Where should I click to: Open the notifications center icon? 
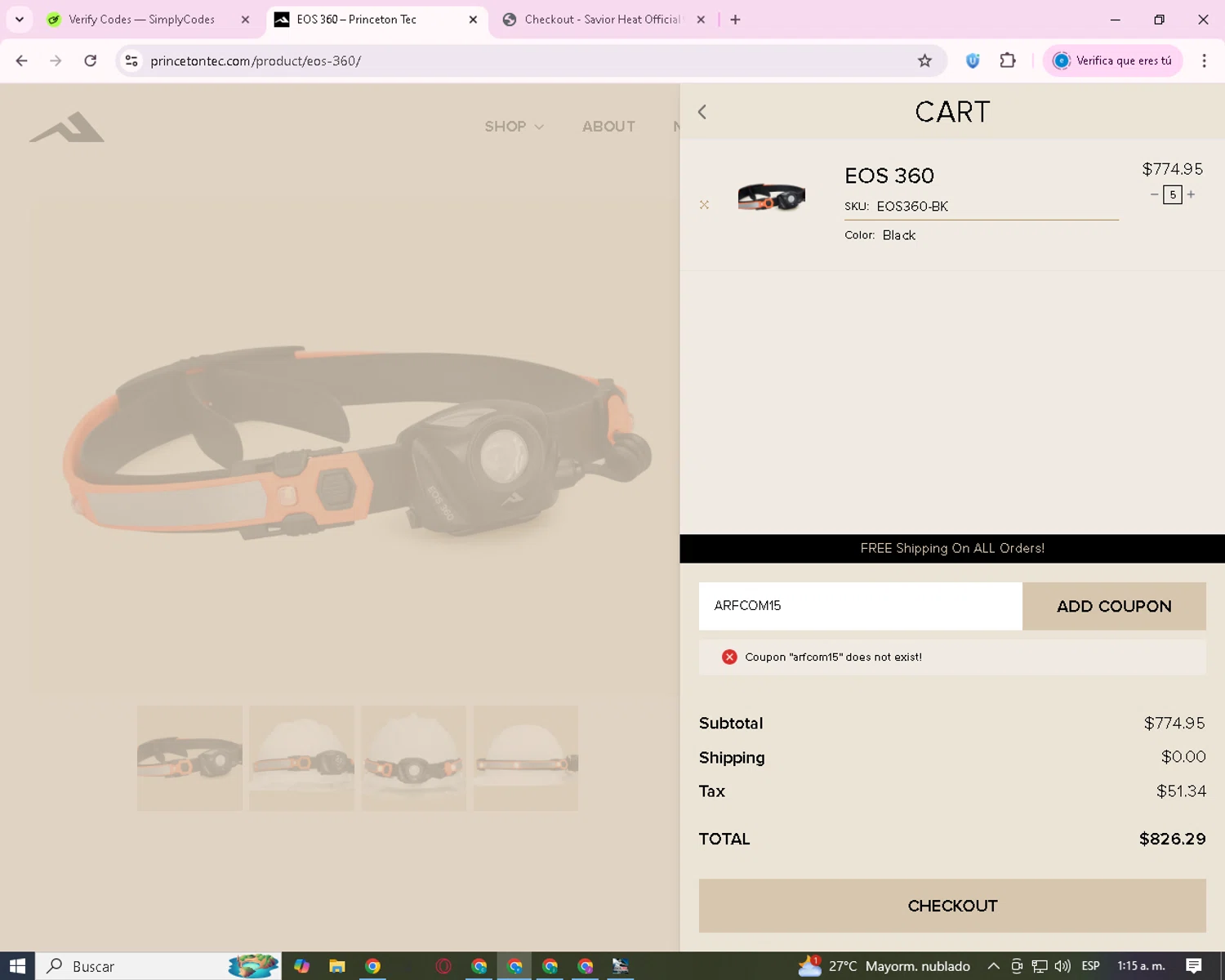(1194, 966)
